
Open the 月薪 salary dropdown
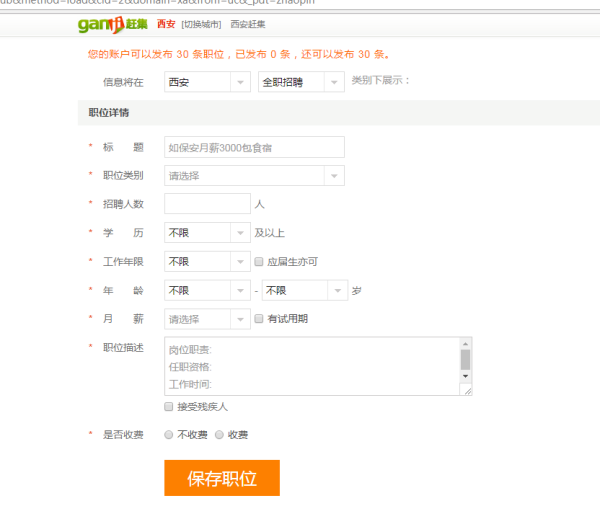(x=207, y=319)
